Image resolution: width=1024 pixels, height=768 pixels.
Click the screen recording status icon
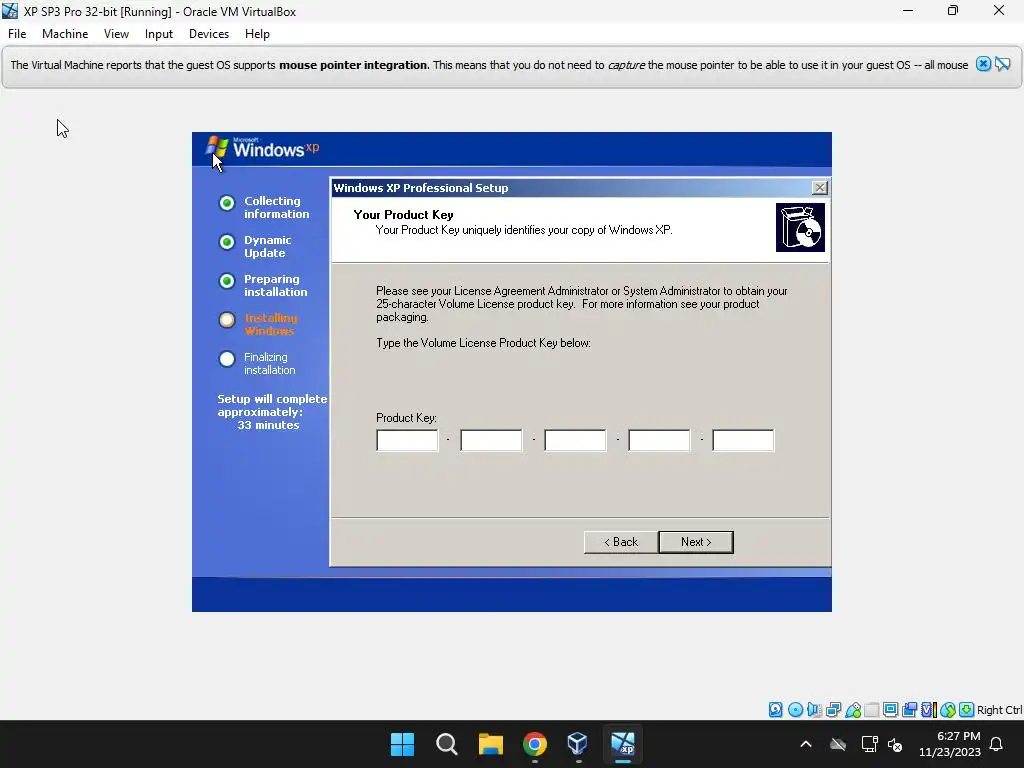point(909,709)
